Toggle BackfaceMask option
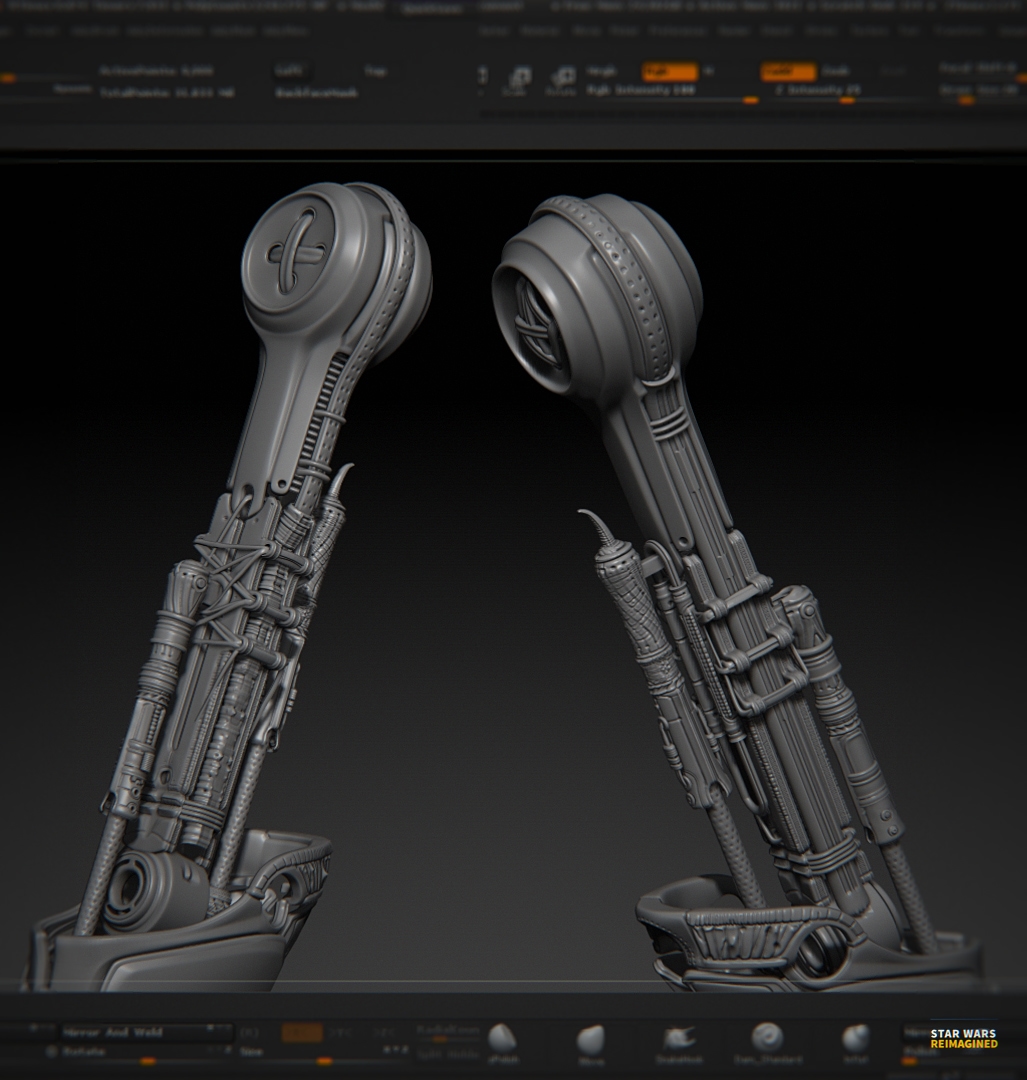The width and height of the screenshot is (1027, 1080). click(x=316, y=92)
